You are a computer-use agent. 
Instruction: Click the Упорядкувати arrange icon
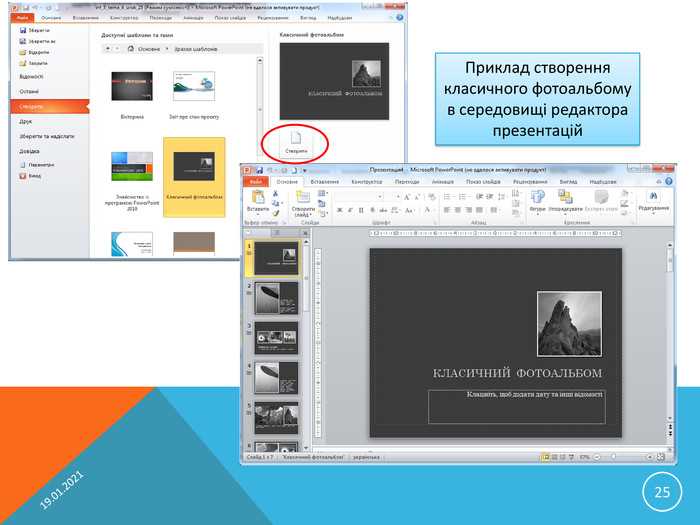tap(565, 197)
